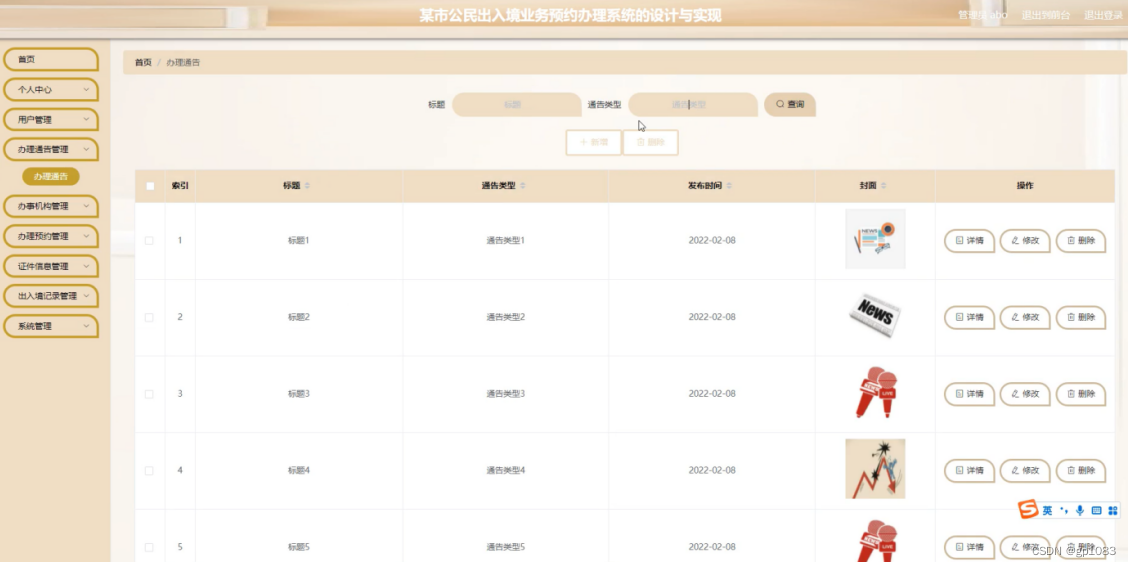Click 删除 for row 标题4

click(1081, 470)
